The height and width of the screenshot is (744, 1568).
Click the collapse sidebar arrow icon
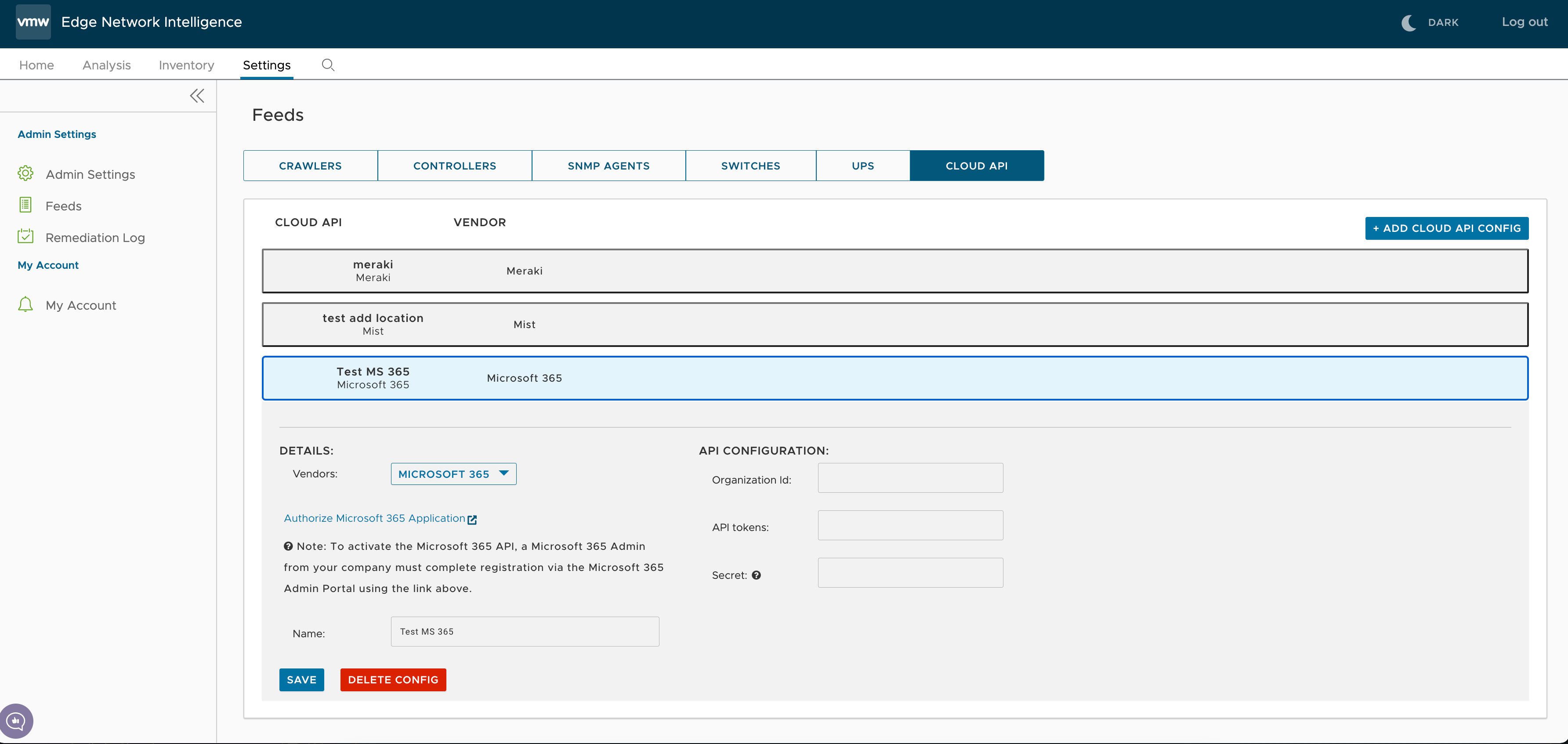coord(196,95)
